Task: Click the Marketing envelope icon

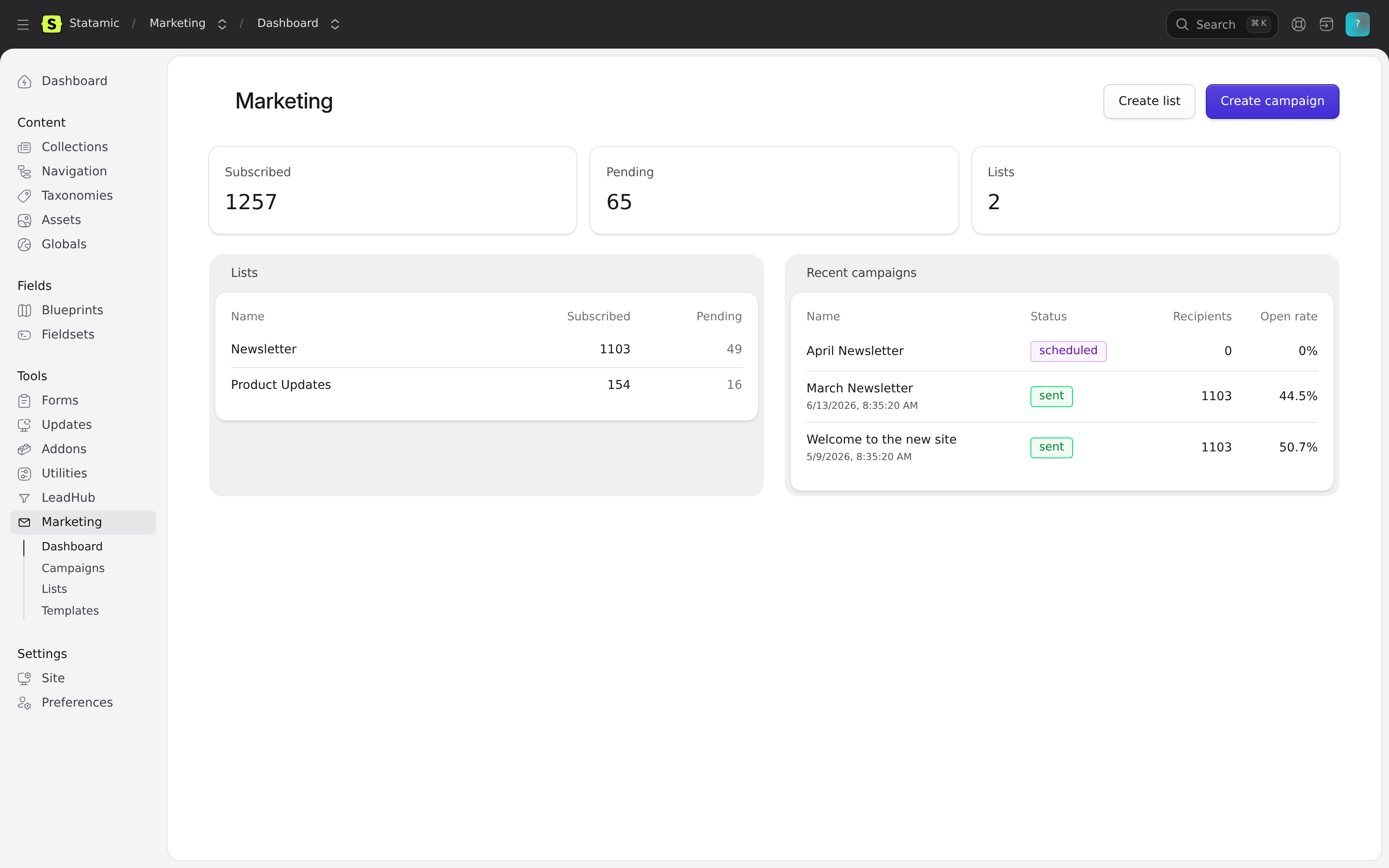Action: [x=24, y=523]
